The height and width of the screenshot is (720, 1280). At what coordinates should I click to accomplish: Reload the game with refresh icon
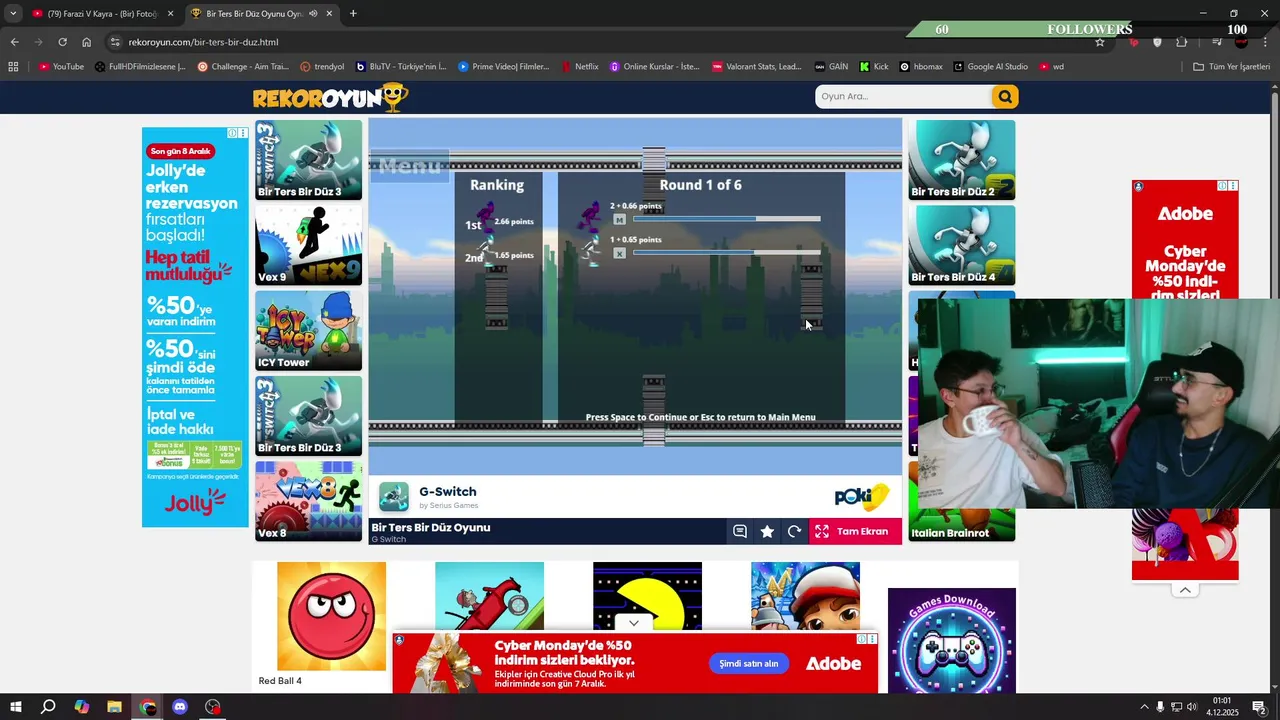coord(794,532)
